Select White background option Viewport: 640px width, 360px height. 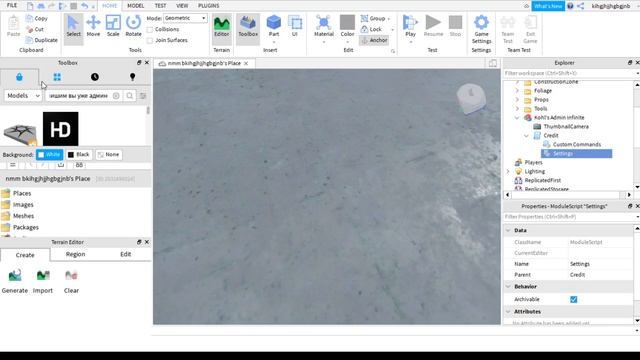pyautogui.click(x=49, y=155)
